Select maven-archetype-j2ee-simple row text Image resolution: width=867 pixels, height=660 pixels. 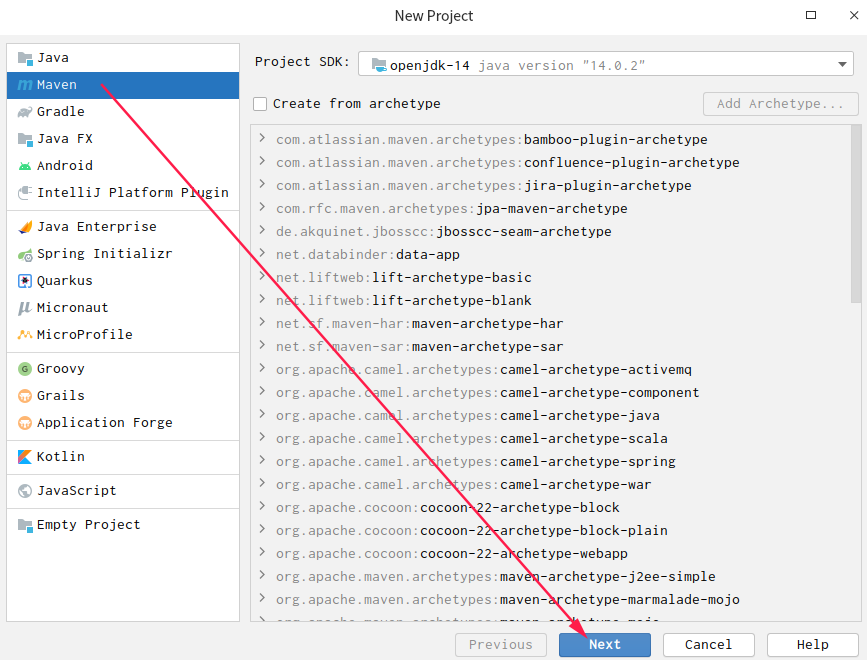[x=495, y=577]
